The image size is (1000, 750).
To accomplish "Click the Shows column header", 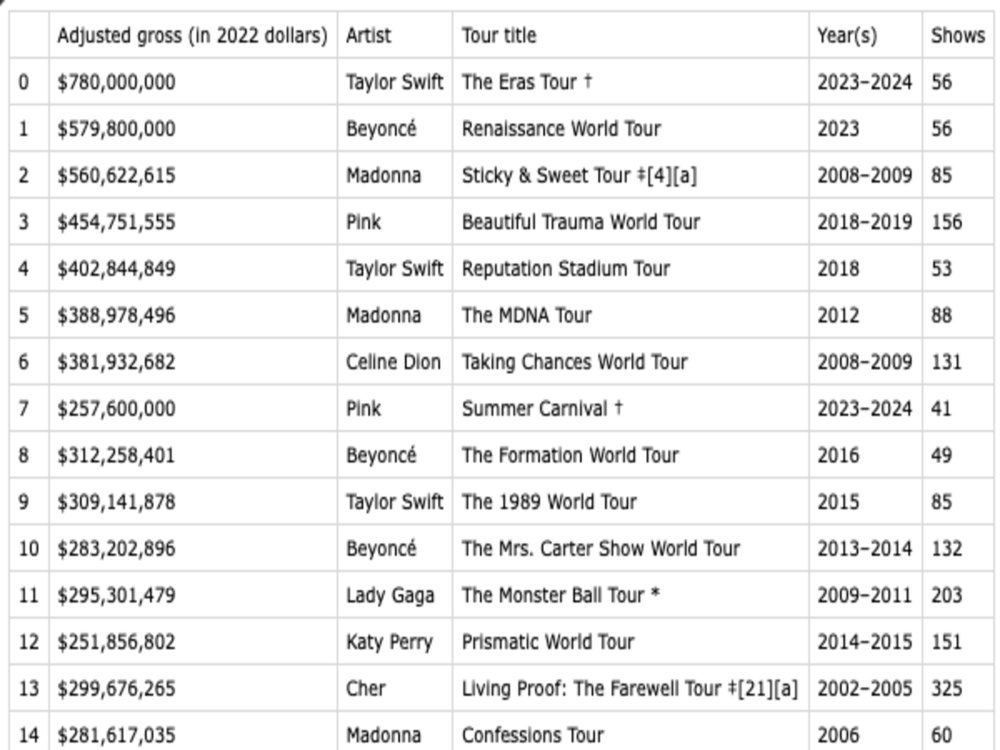I will click(x=958, y=35).
